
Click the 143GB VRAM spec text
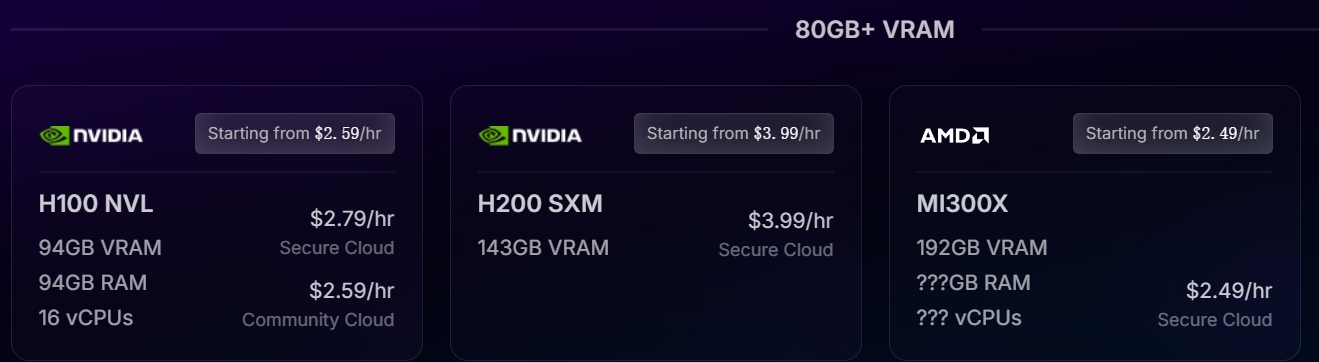tap(543, 247)
